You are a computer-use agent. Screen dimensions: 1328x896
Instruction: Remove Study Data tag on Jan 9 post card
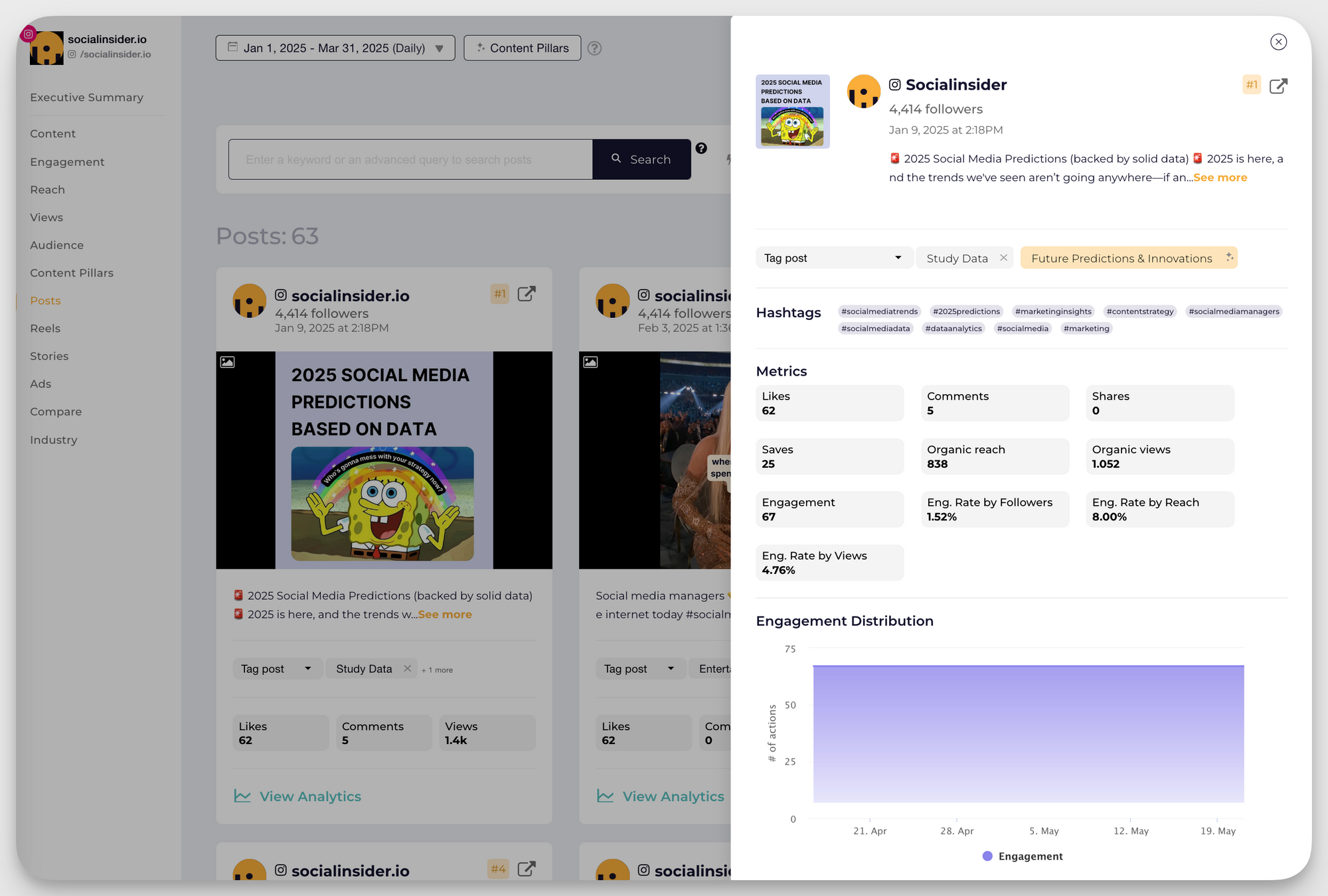(407, 668)
